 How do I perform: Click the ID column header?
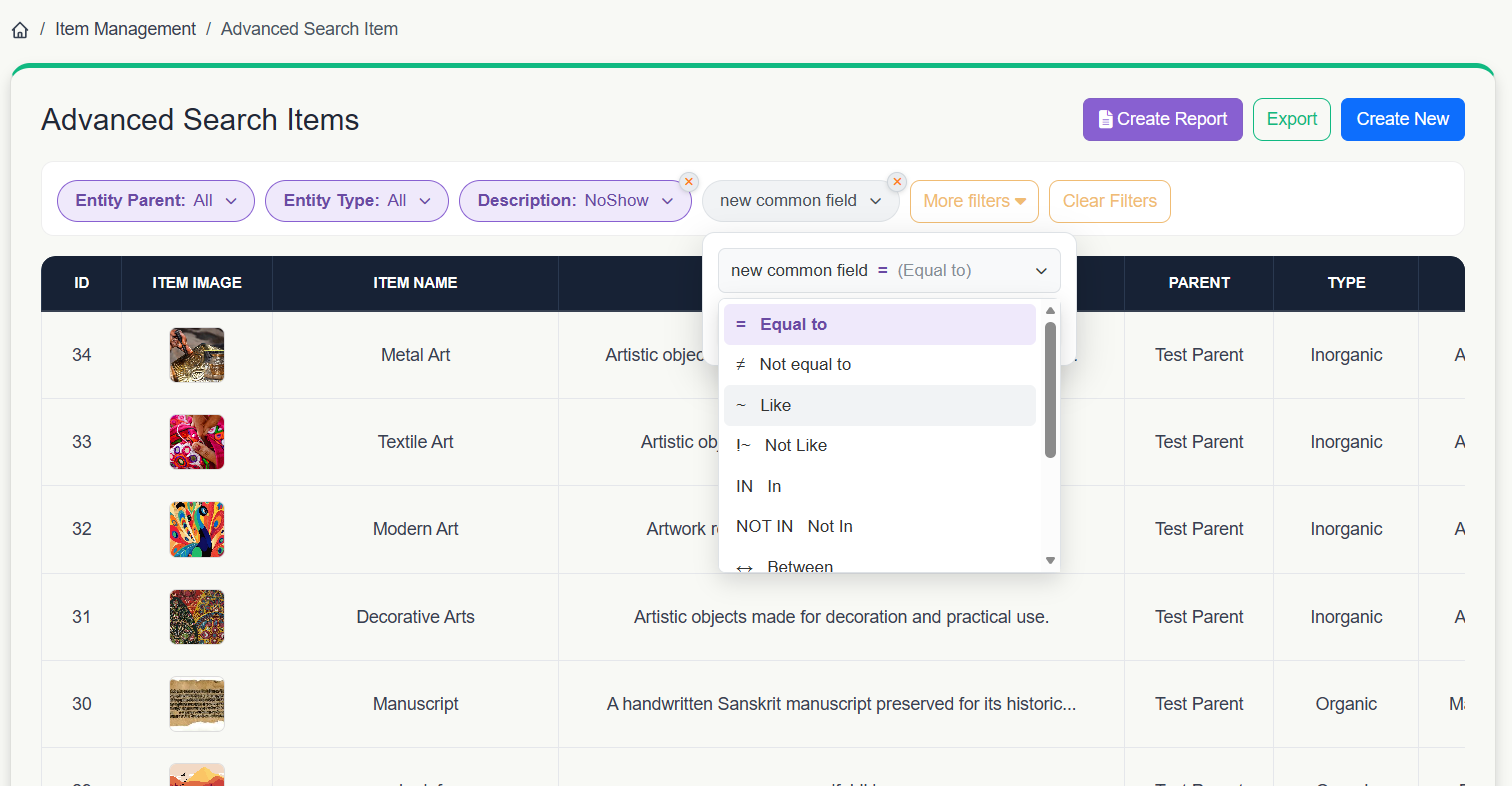[x=82, y=283]
